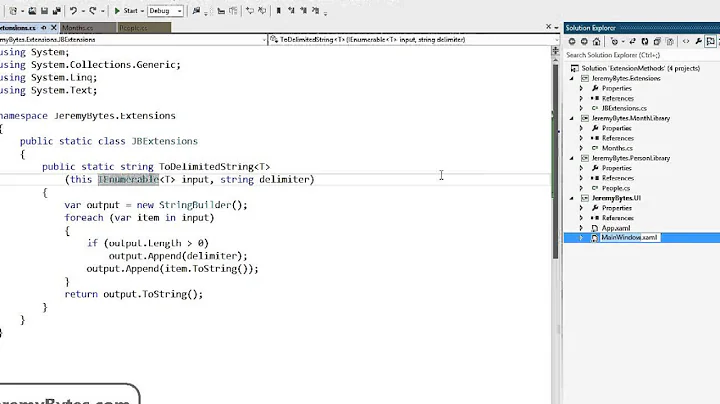Click the Search Solution Explorer field
The image size is (720, 404).
[x=642, y=55]
